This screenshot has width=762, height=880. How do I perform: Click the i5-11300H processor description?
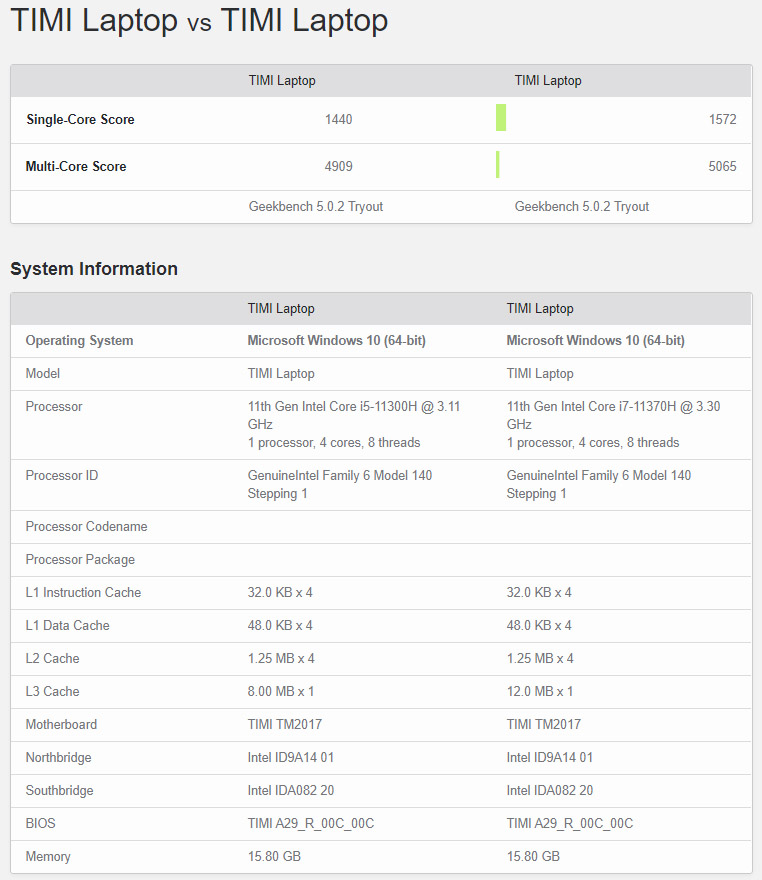click(354, 424)
